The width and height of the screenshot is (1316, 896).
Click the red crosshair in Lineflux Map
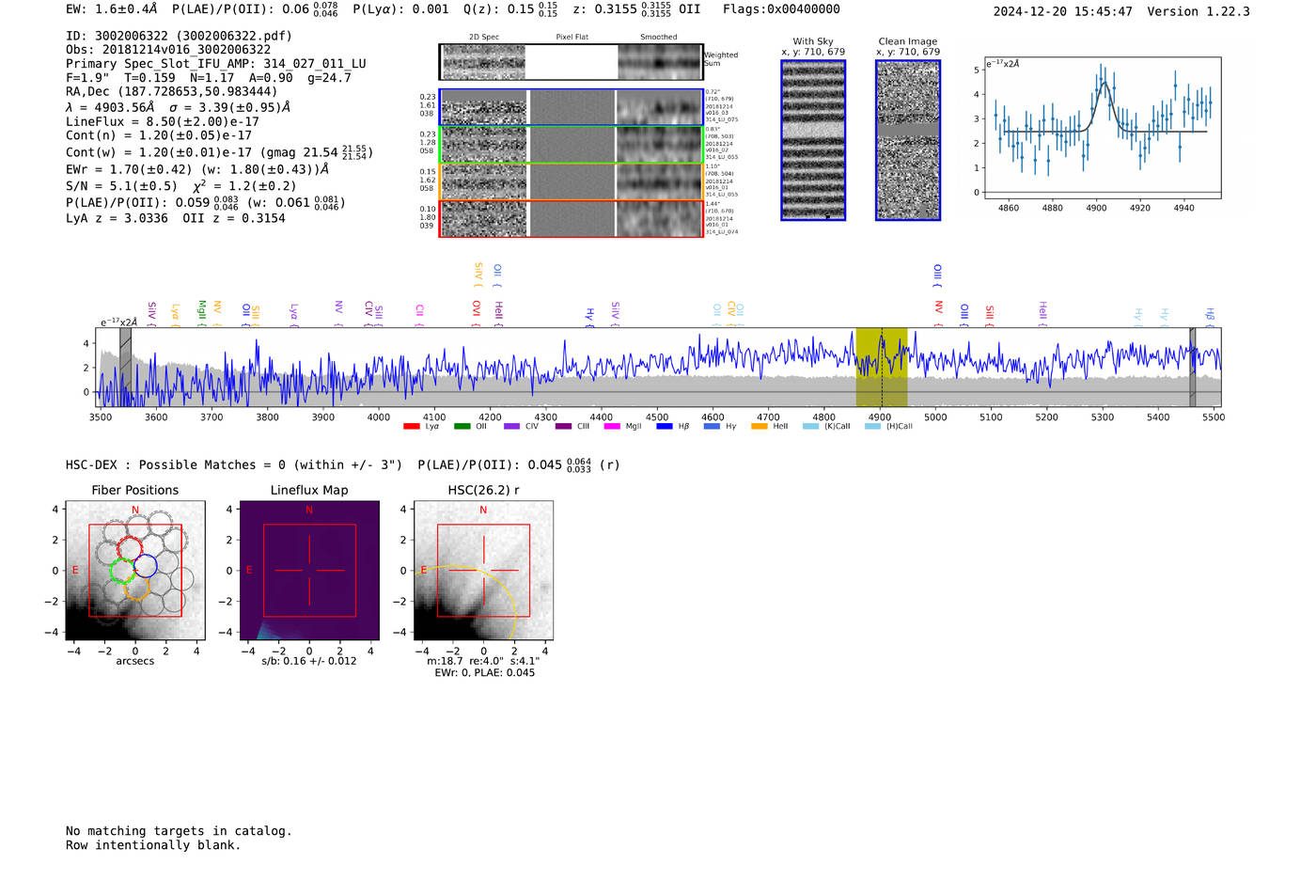309,571
